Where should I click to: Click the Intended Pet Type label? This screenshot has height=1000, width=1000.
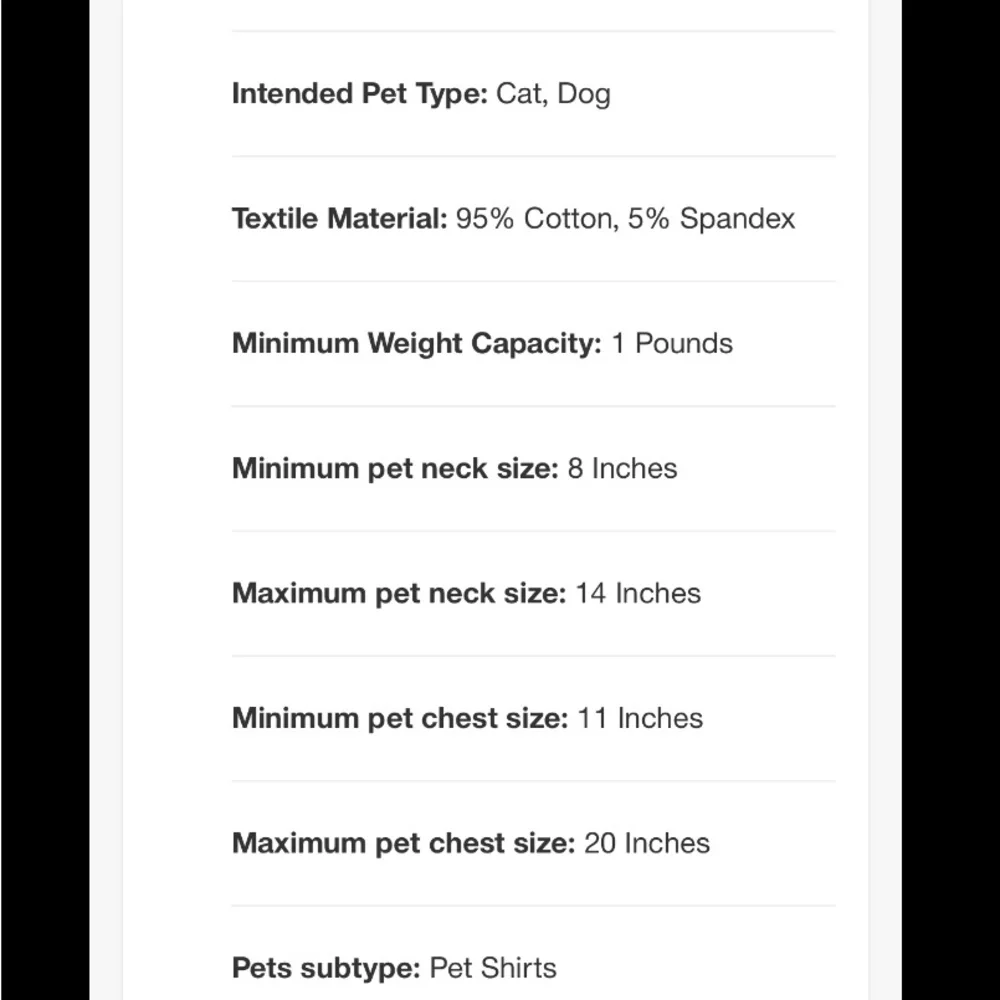coord(360,94)
